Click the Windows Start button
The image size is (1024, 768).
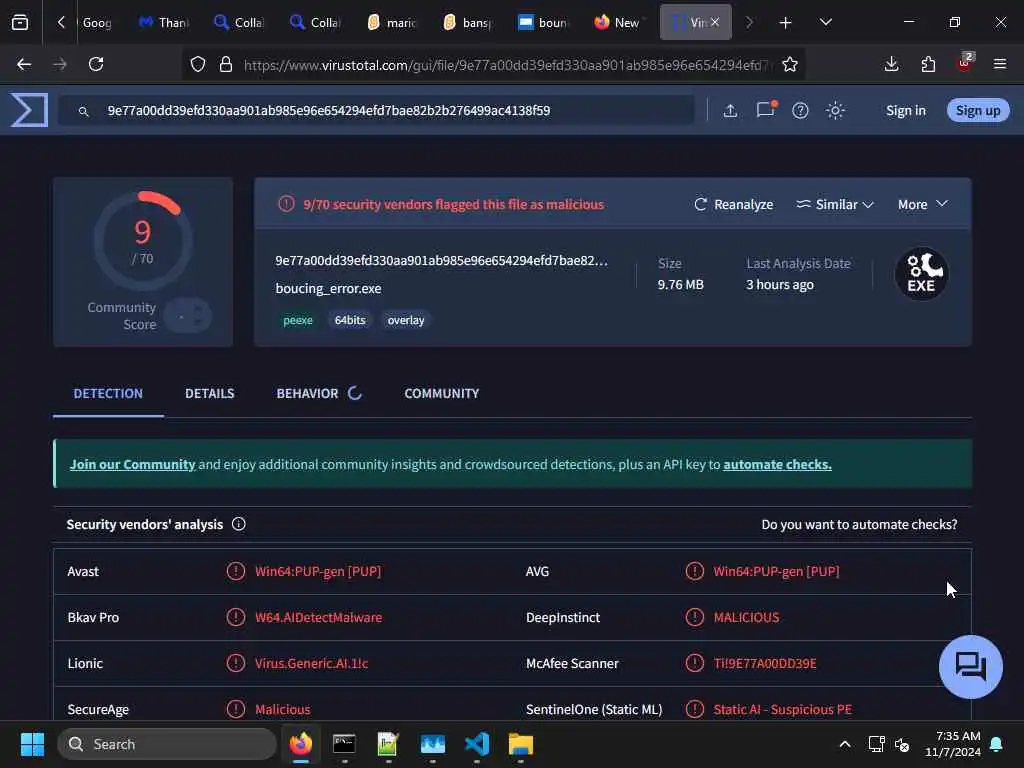point(32,744)
